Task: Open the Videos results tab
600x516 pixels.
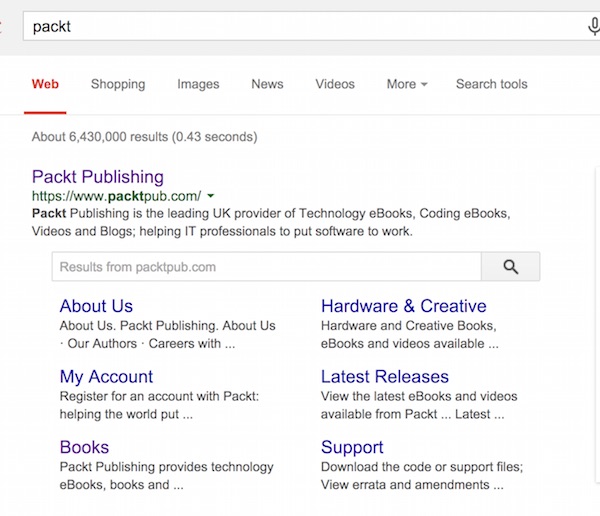Action: pyautogui.click(x=335, y=84)
